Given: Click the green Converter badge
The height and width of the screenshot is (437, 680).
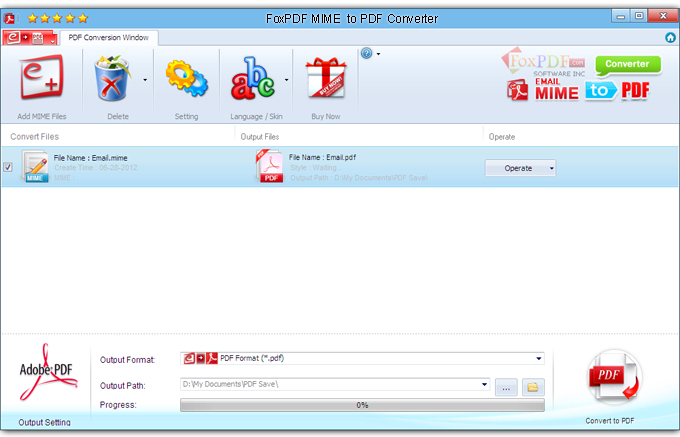Looking at the screenshot, I should click(628, 65).
